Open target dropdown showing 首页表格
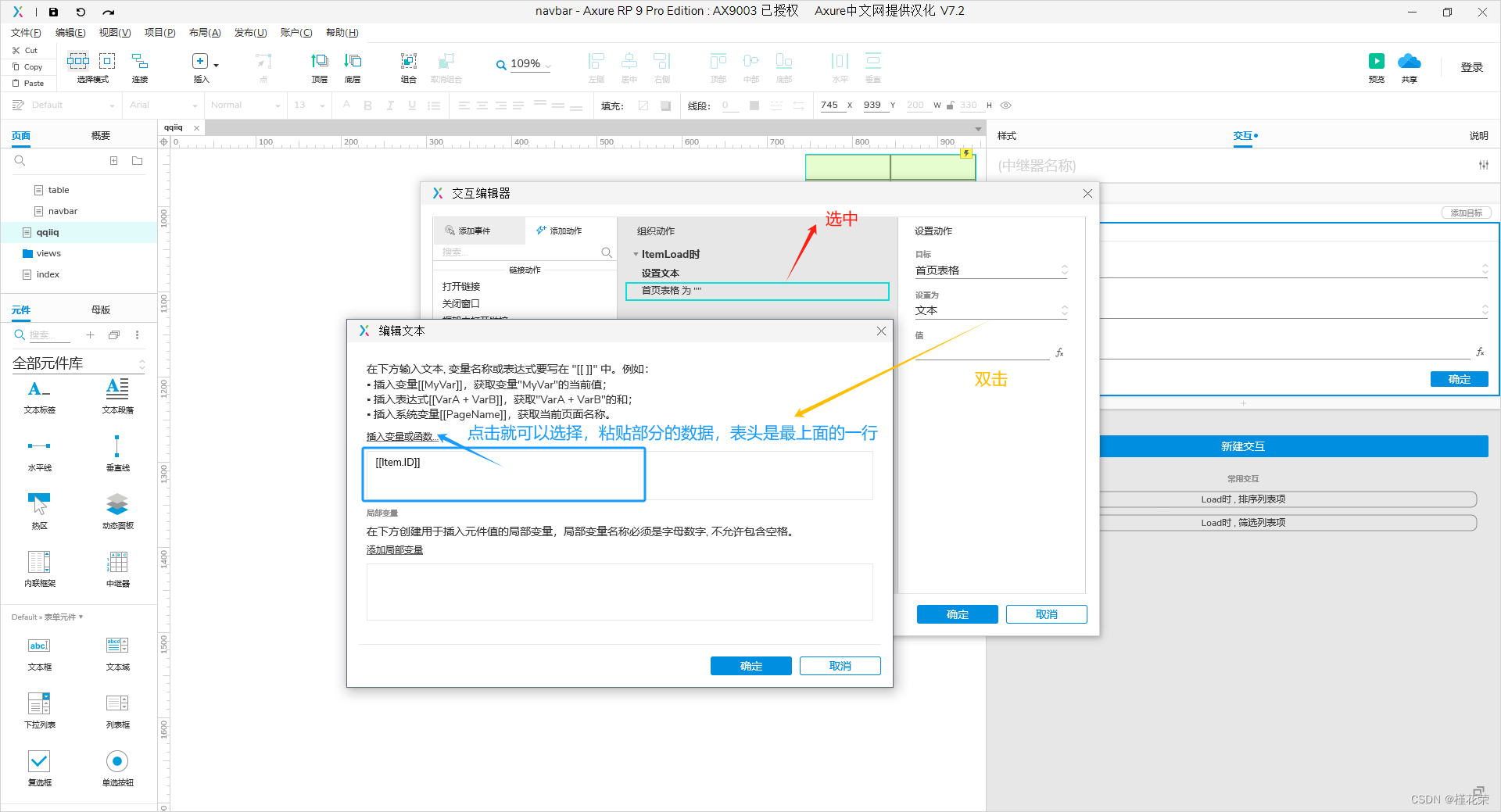This screenshot has width=1501, height=812. (x=991, y=270)
